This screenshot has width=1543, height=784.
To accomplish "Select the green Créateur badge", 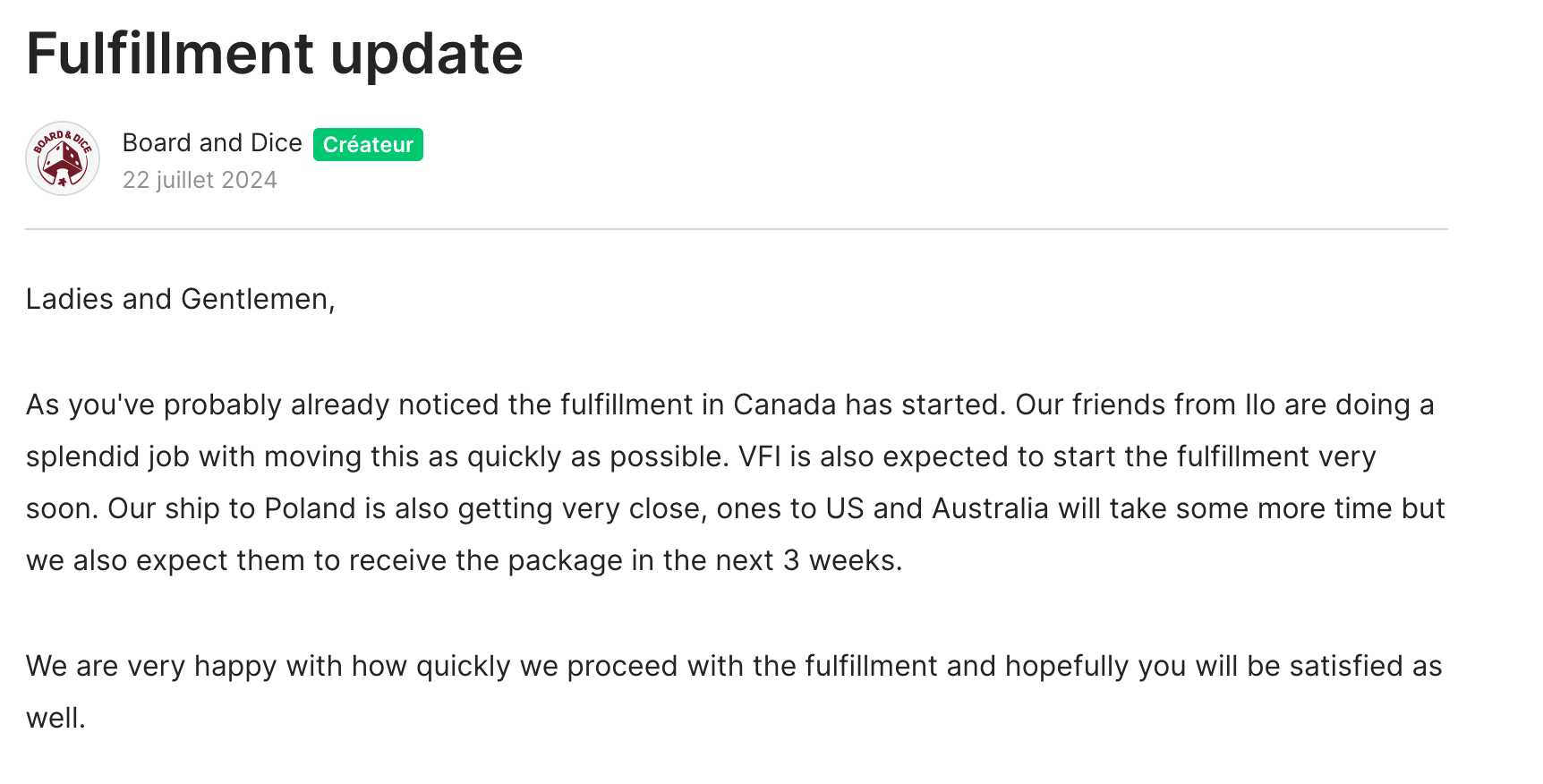I will click(368, 144).
